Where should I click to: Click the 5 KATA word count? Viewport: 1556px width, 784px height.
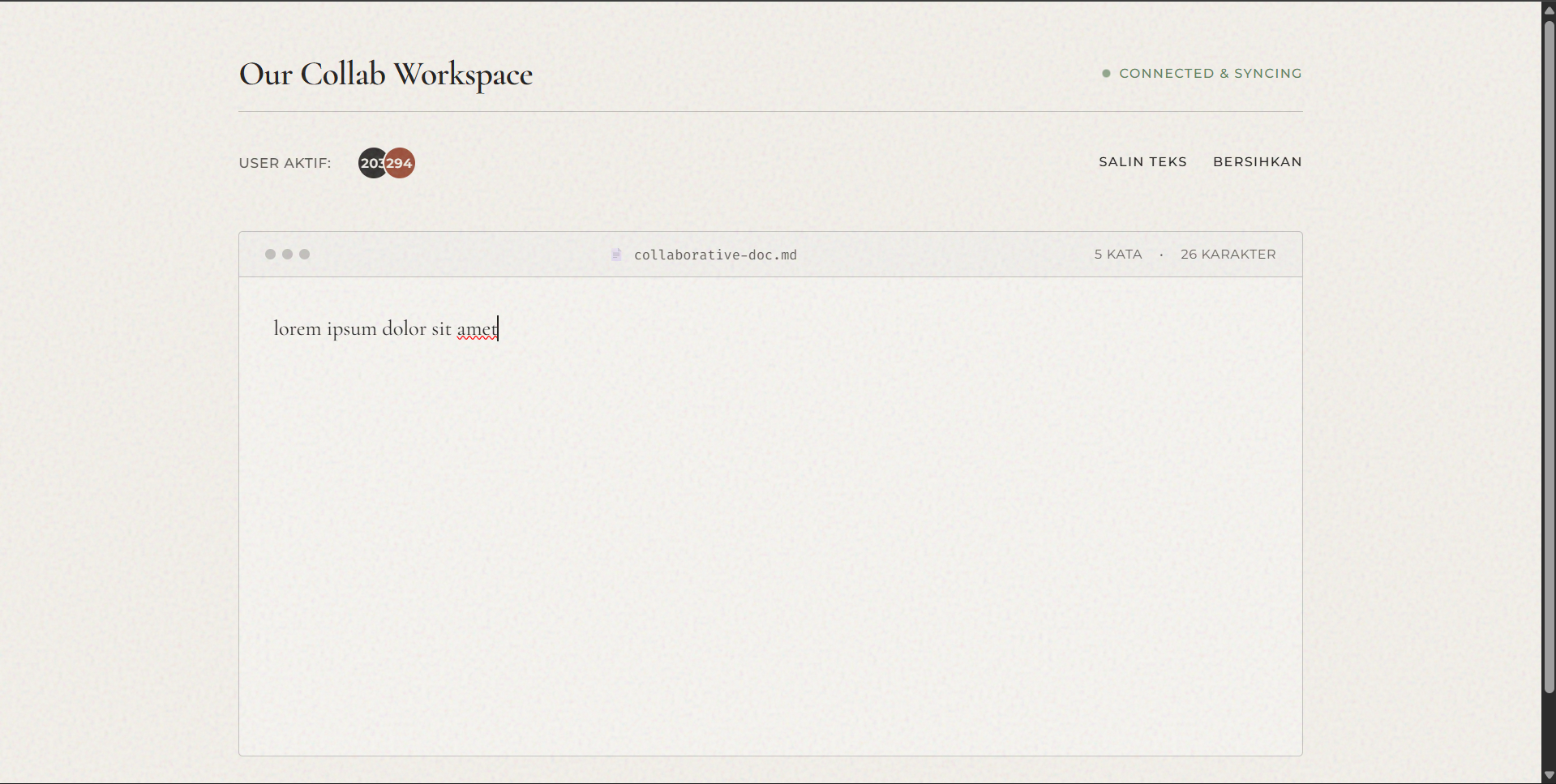(1118, 254)
